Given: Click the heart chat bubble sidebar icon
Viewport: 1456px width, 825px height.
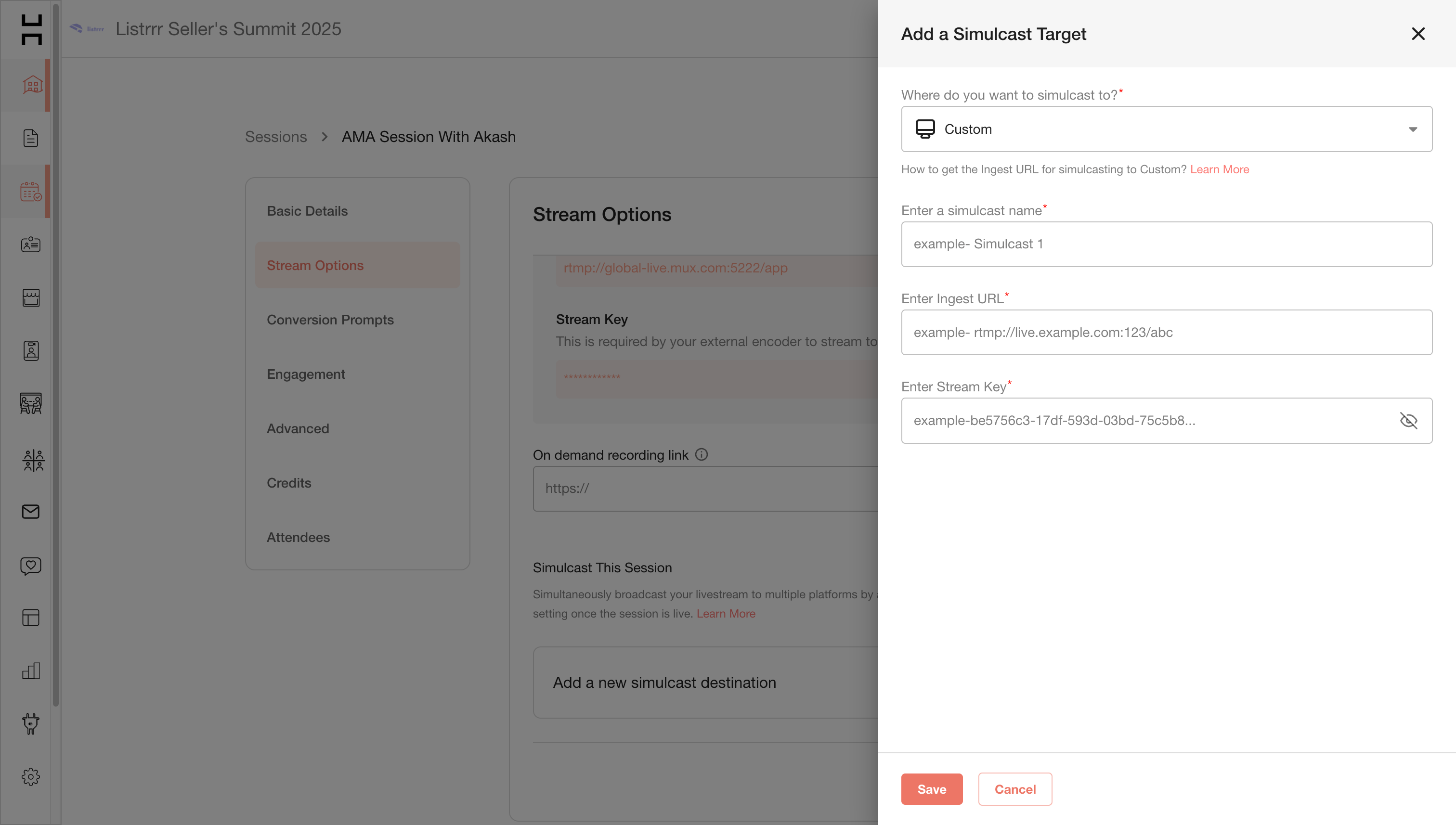Looking at the screenshot, I should coord(31,565).
